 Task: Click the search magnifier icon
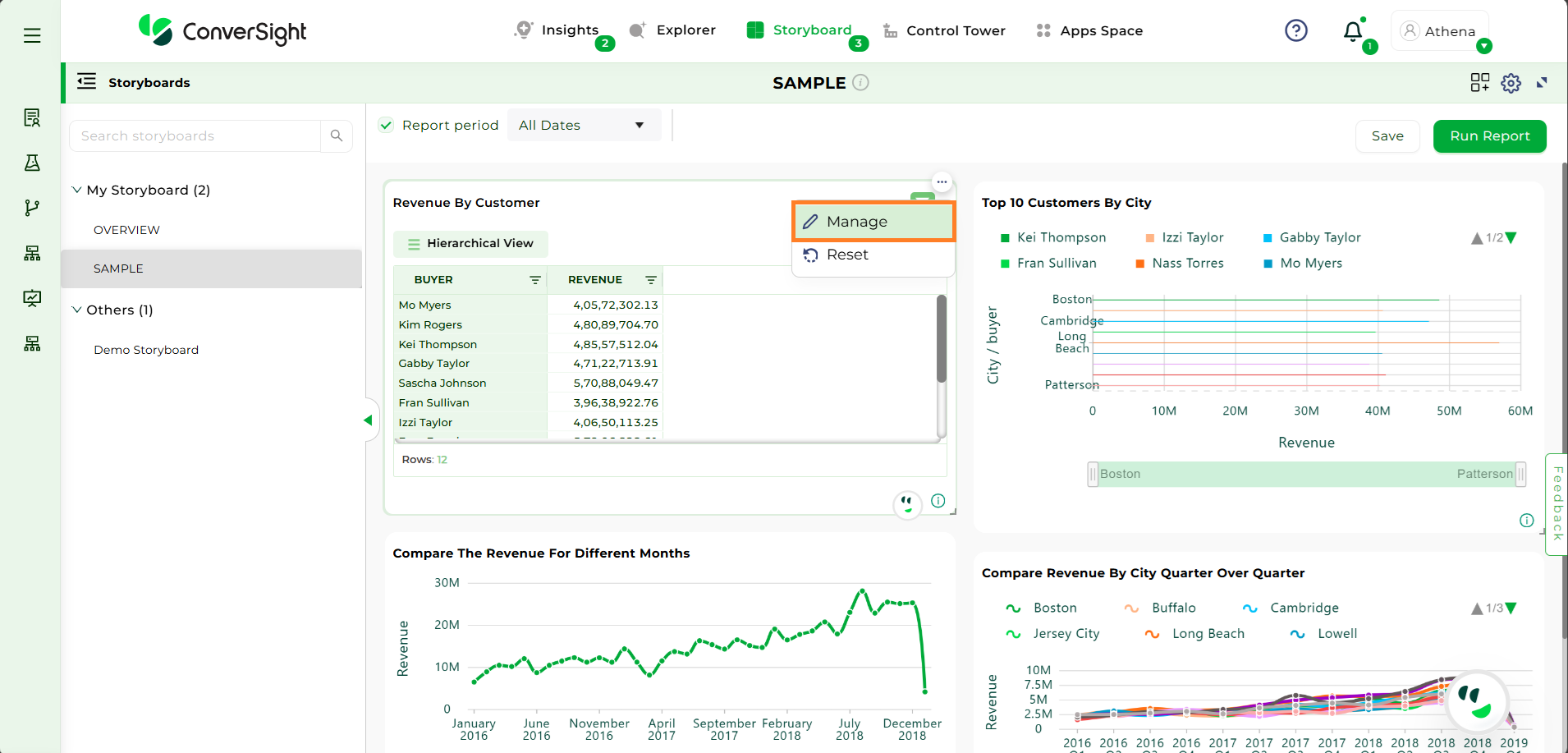tap(337, 136)
